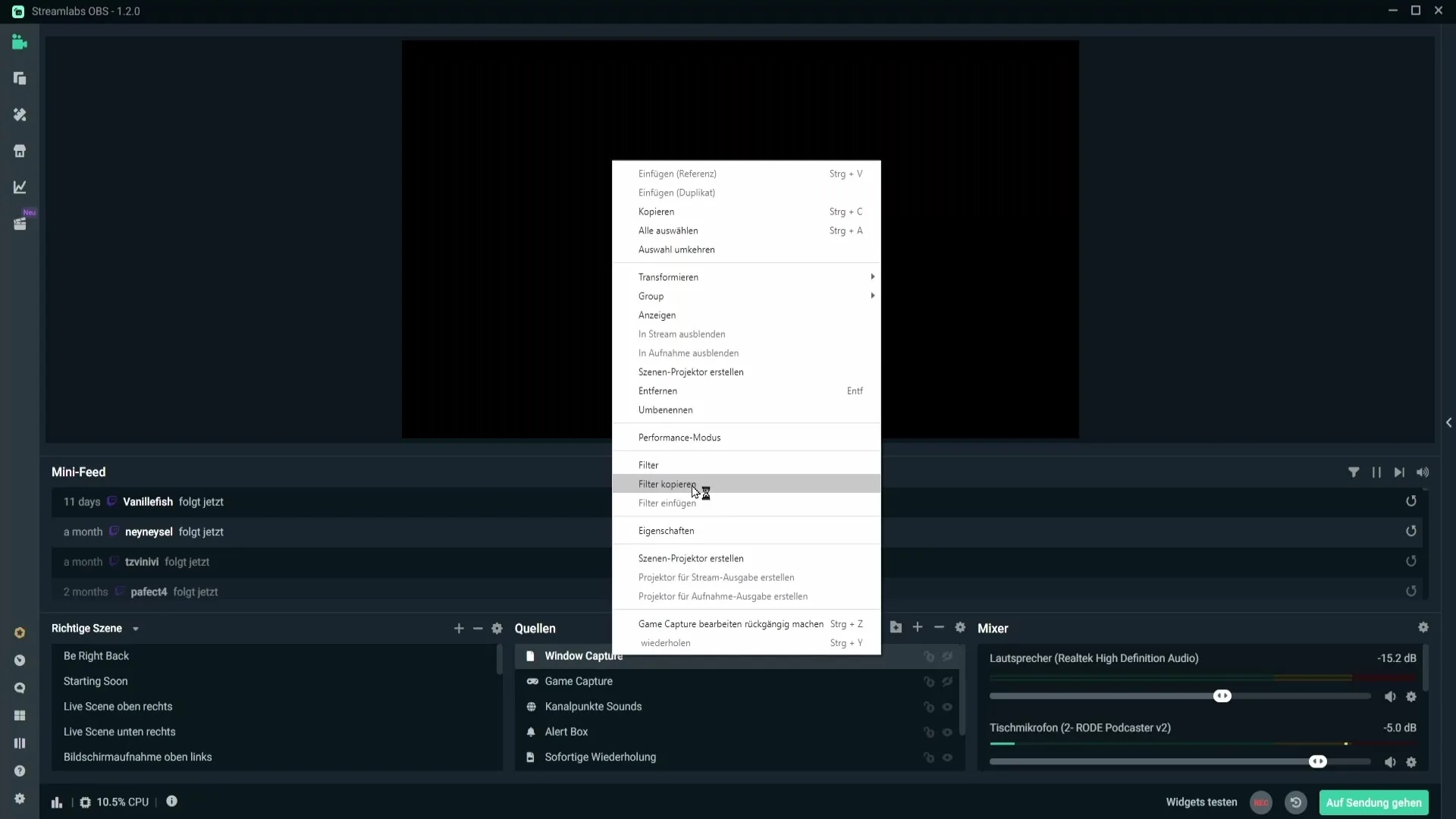This screenshot has width=1456, height=819.
Task: Replay the pafect4 follow alert
Action: (x=1411, y=591)
